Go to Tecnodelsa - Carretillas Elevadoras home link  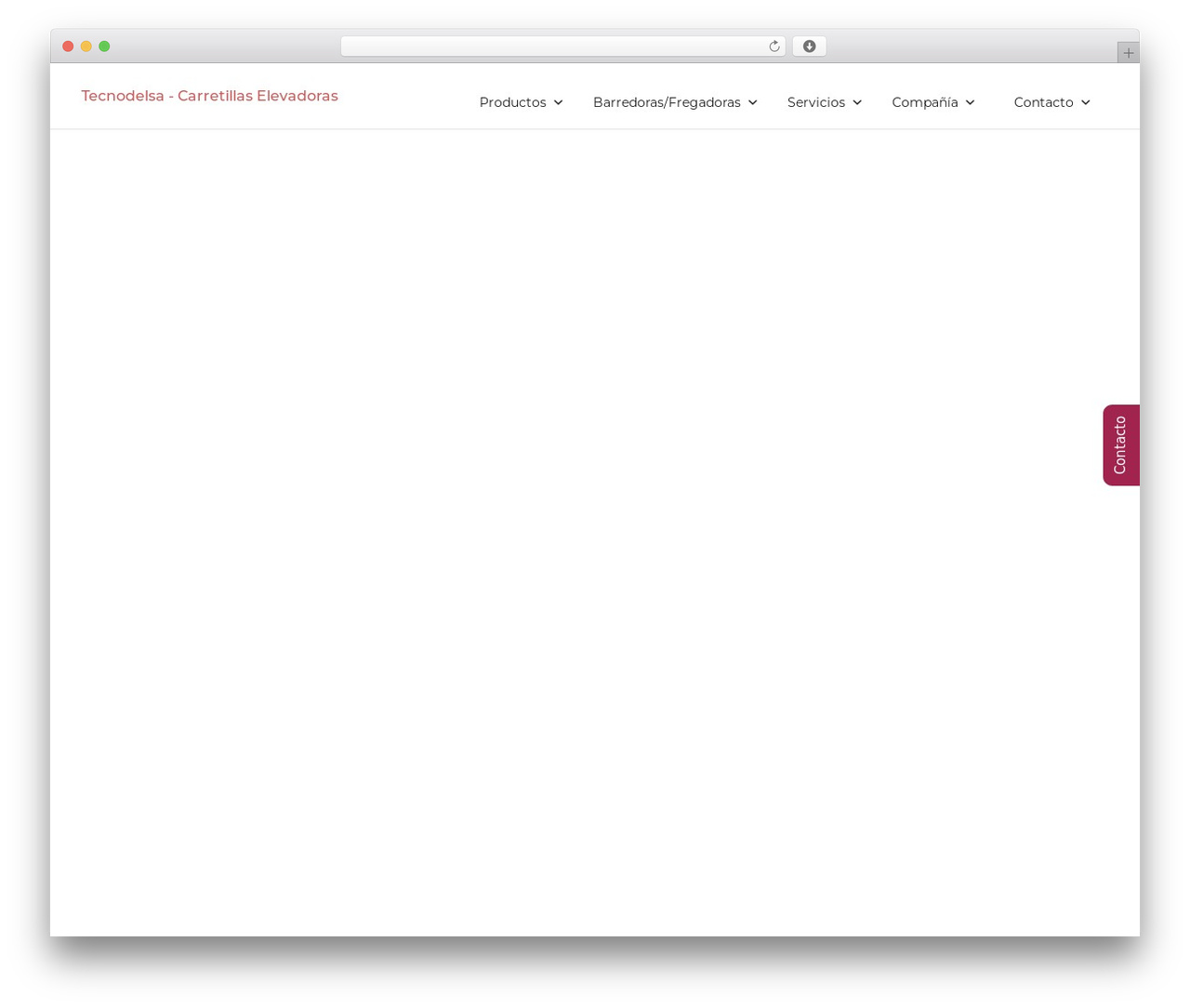point(209,96)
